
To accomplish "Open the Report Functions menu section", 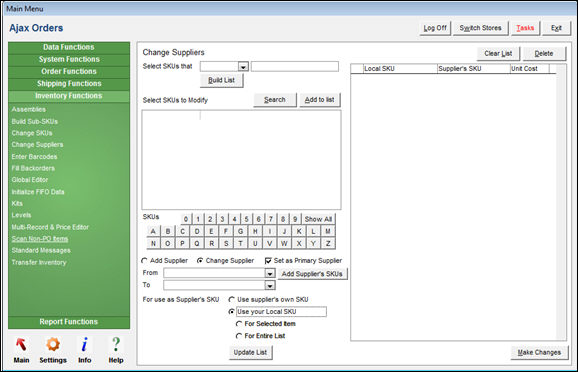I will [69, 322].
